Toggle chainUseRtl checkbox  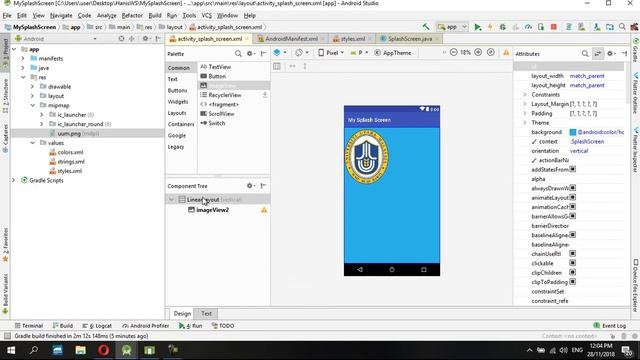coord(573,254)
